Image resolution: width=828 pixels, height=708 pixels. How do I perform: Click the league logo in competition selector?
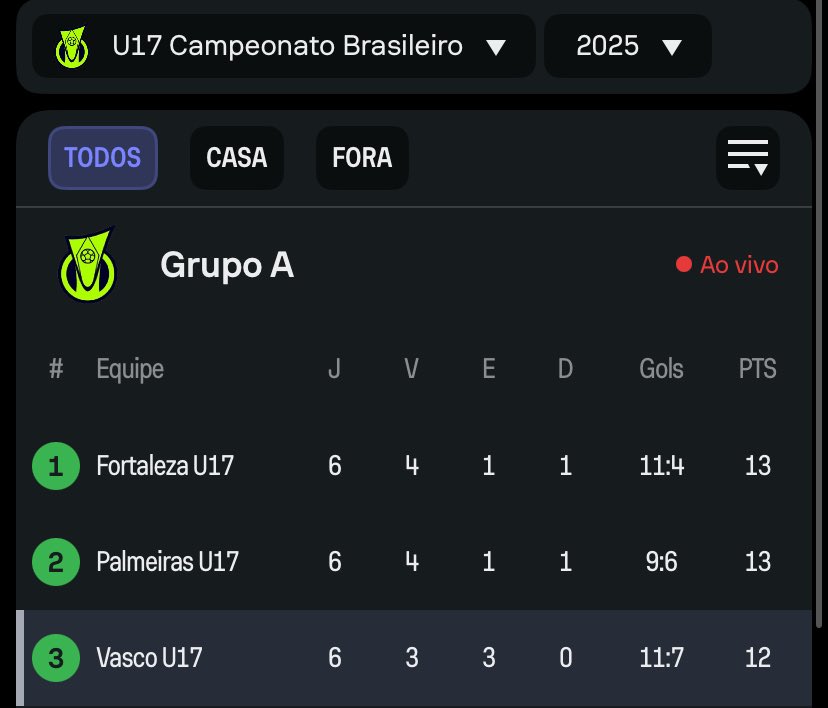pyautogui.click(x=71, y=47)
